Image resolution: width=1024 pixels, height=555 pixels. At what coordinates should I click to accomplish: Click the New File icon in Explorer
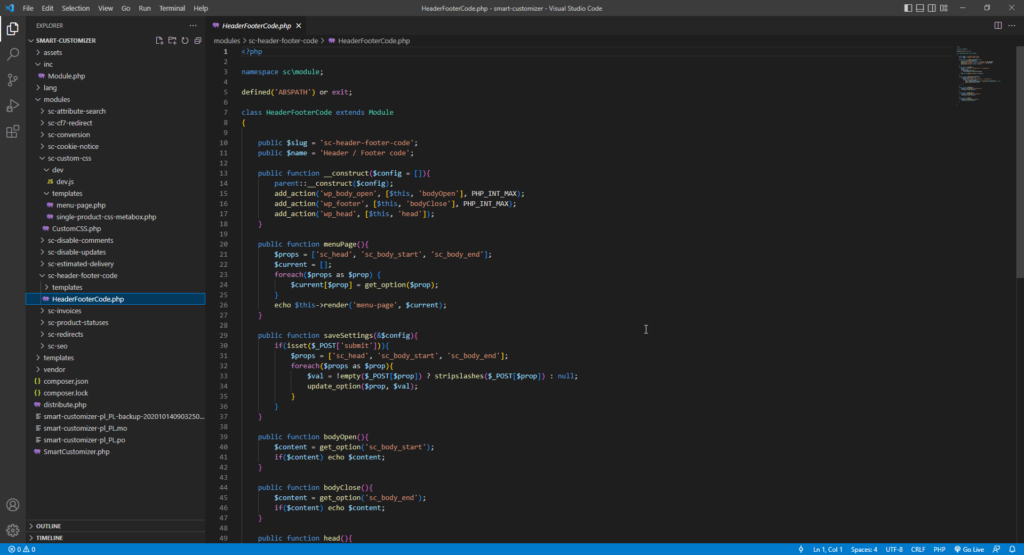pos(159,40)
